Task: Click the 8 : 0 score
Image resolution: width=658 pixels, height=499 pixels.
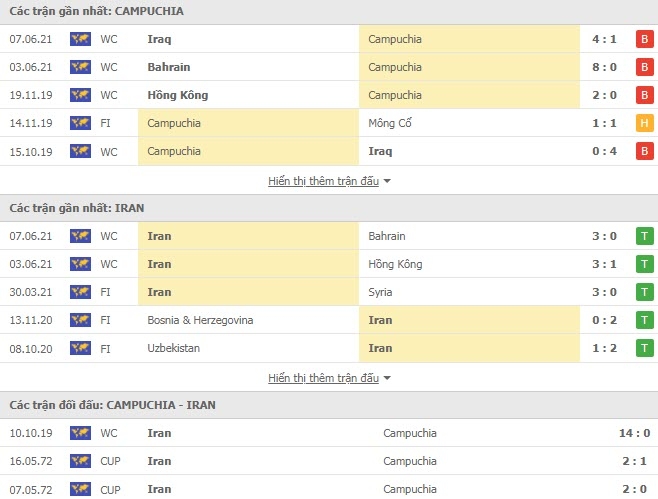Action: coord(604,67)
